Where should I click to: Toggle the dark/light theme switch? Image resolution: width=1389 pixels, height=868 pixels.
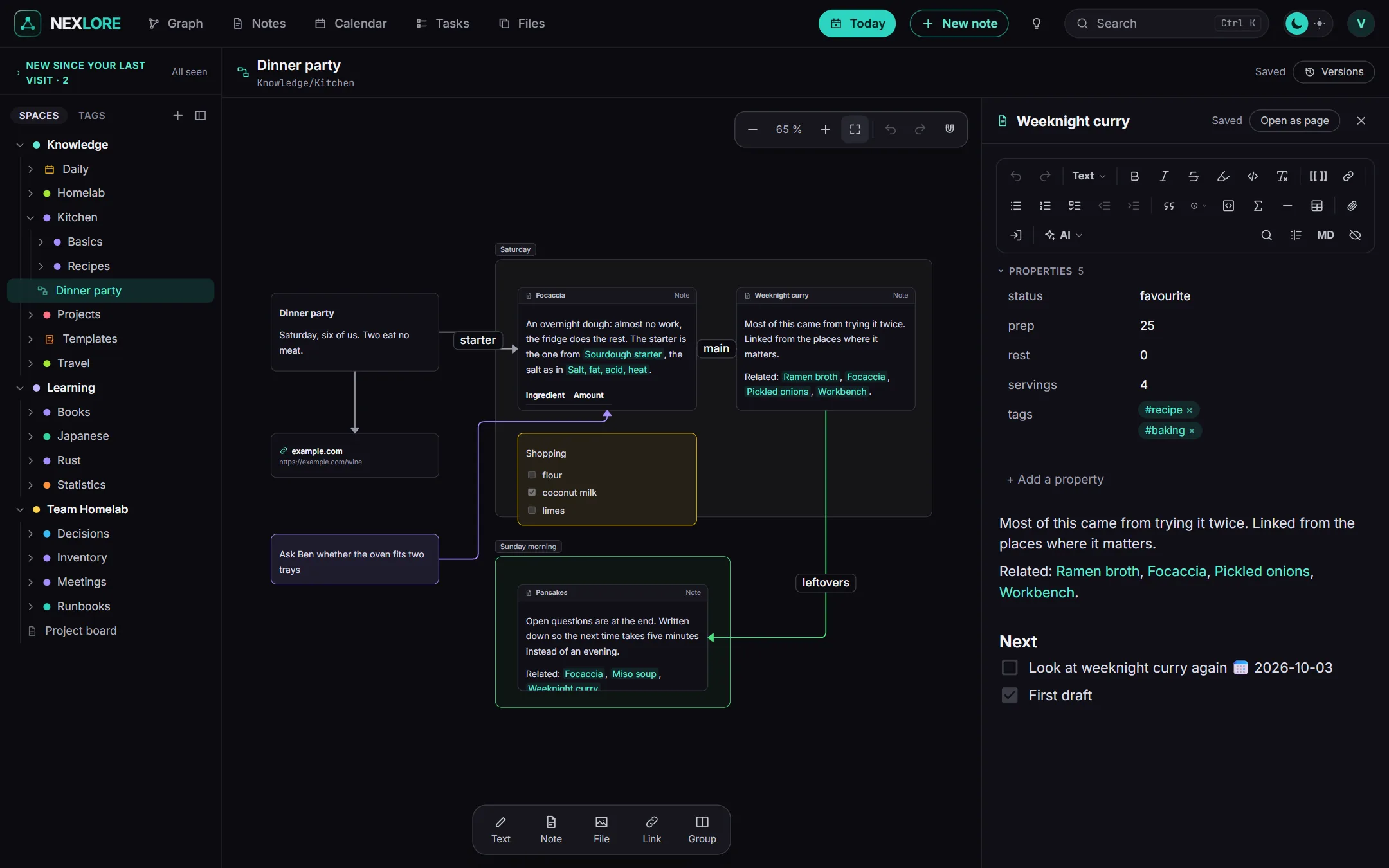coord(1308,24)
